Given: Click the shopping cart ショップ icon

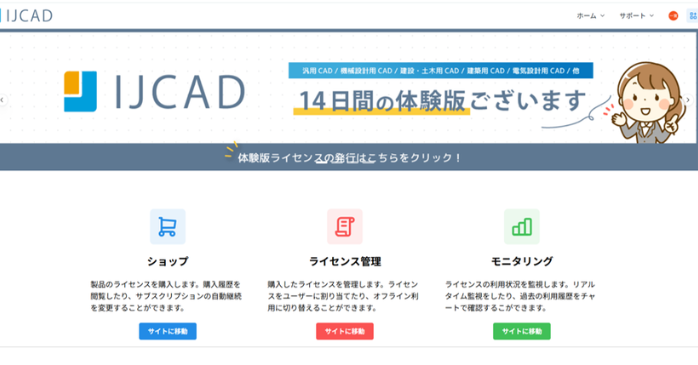Looking at the screenshot, I should click(167, 227).
